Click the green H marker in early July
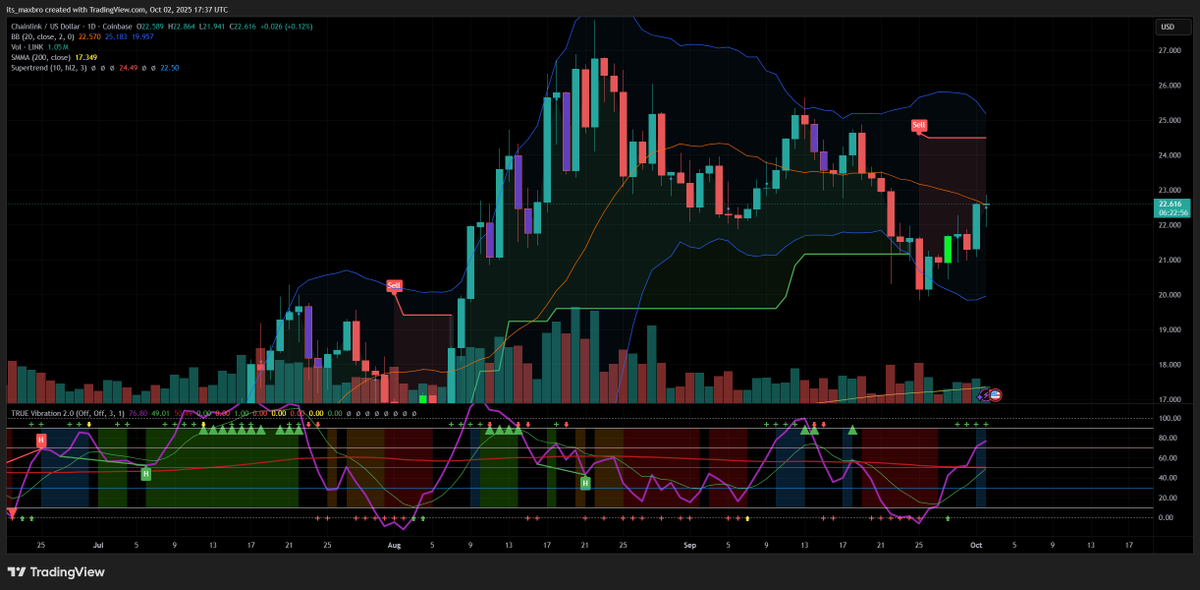Viewport: 1200px width, 590px height. click(146, 473)
